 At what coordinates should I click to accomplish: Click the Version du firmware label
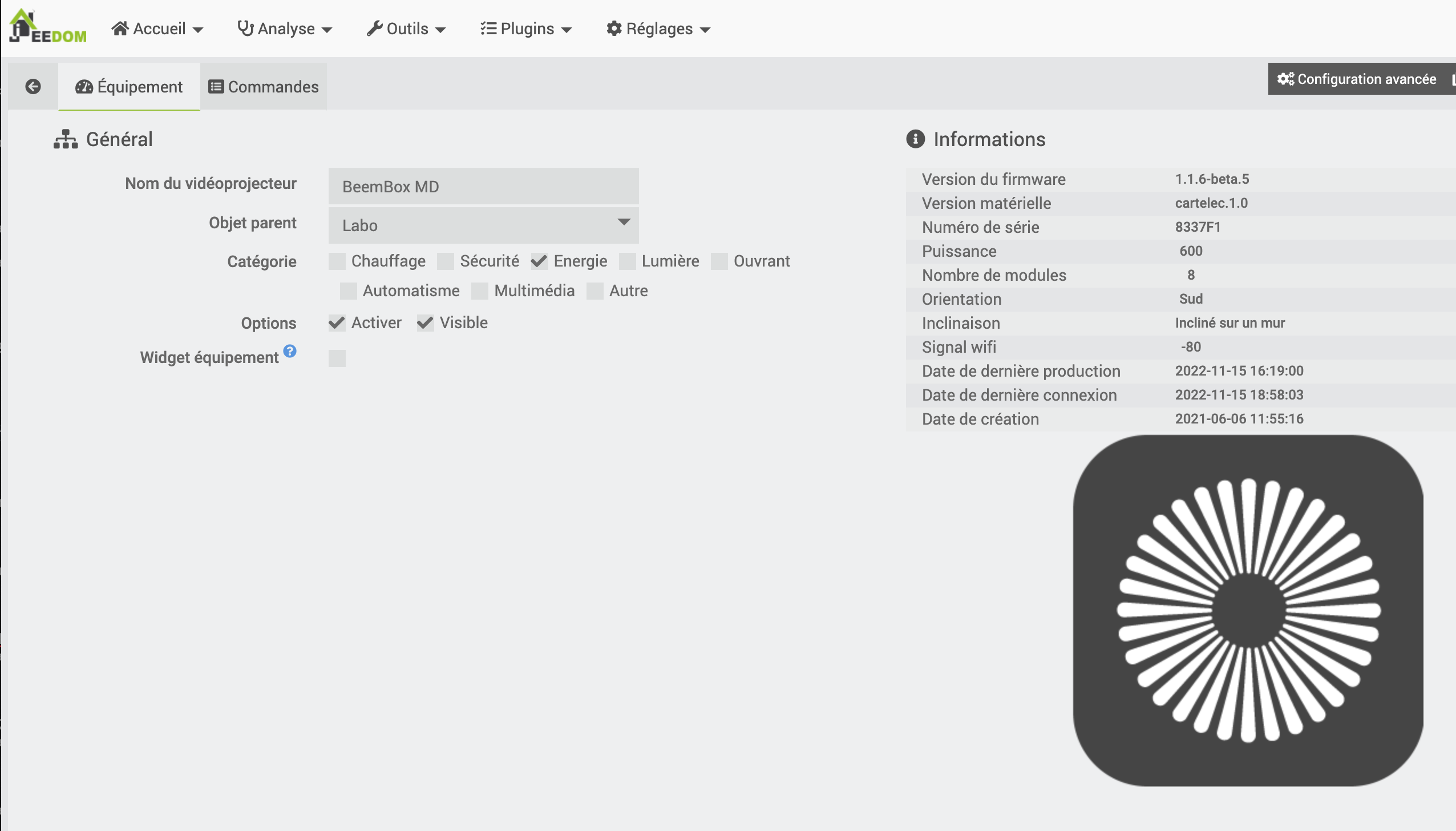tap(993, 179)
